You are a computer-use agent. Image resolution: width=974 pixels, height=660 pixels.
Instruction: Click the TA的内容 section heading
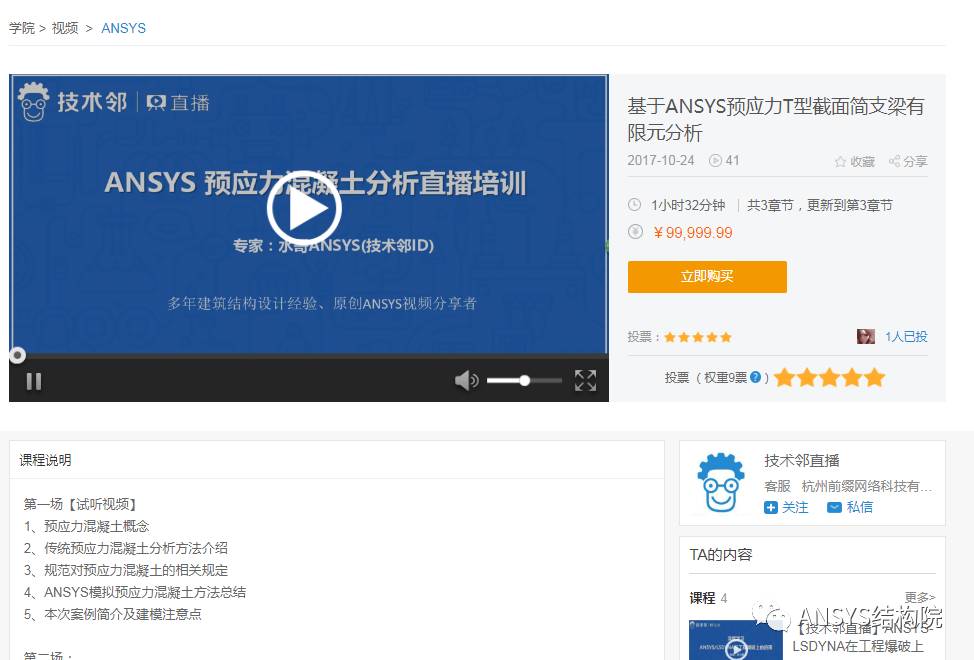pos(721,554)
